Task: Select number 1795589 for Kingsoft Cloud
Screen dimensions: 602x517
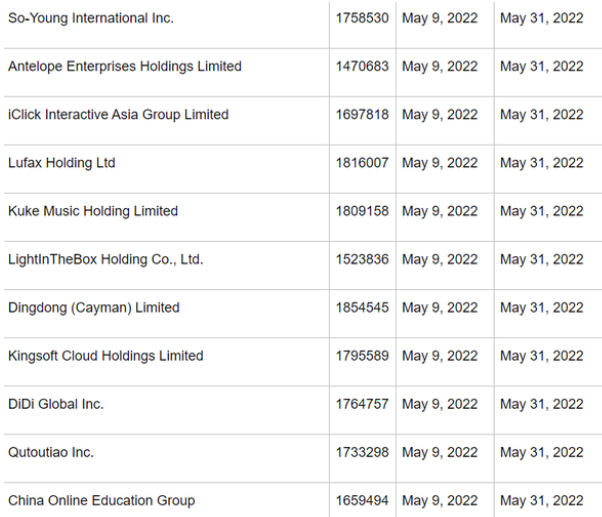Action: click(362, 355)
